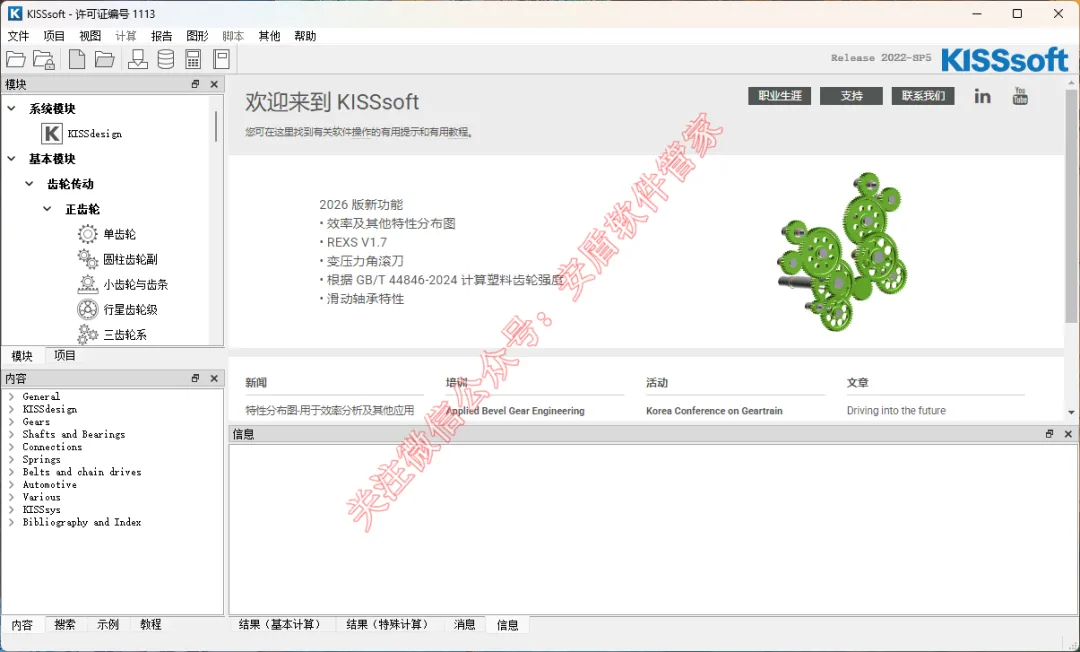Close the 模块 panel
This screenshot has width=1080, height=652.
coord(214,84)
